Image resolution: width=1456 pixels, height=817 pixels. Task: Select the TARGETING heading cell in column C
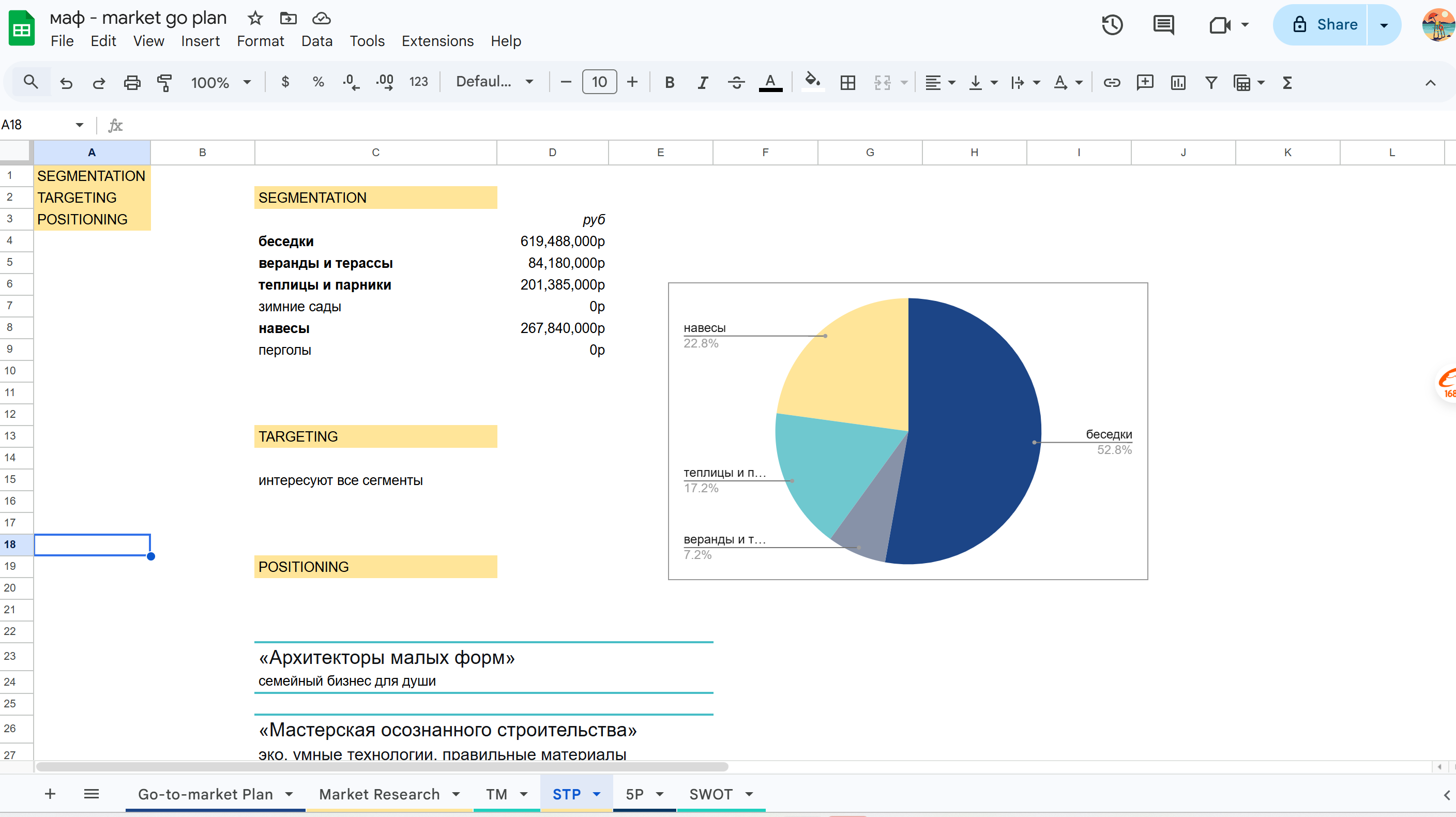click(x=375, y=436)
